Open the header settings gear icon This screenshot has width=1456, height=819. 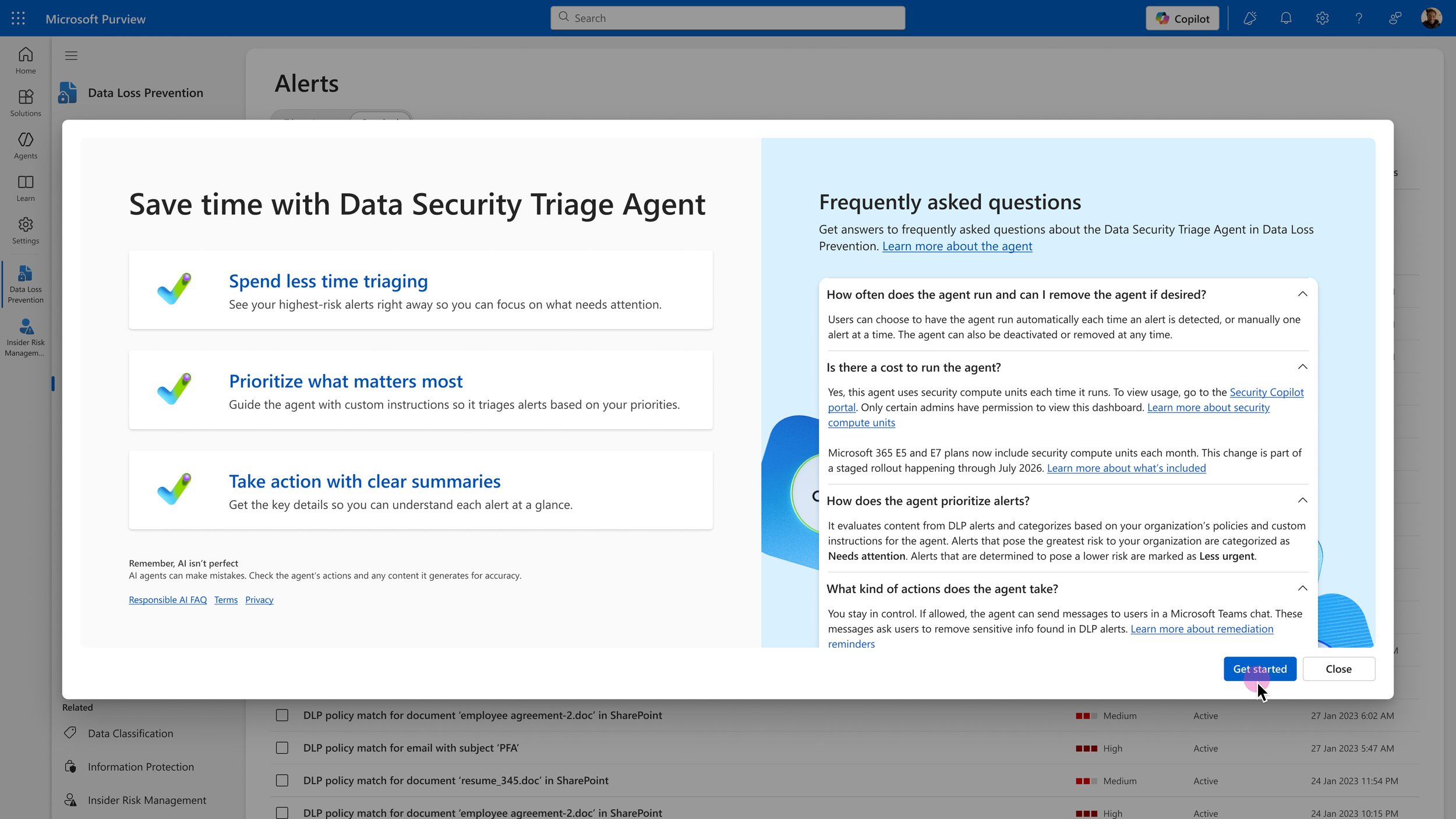1322,19
